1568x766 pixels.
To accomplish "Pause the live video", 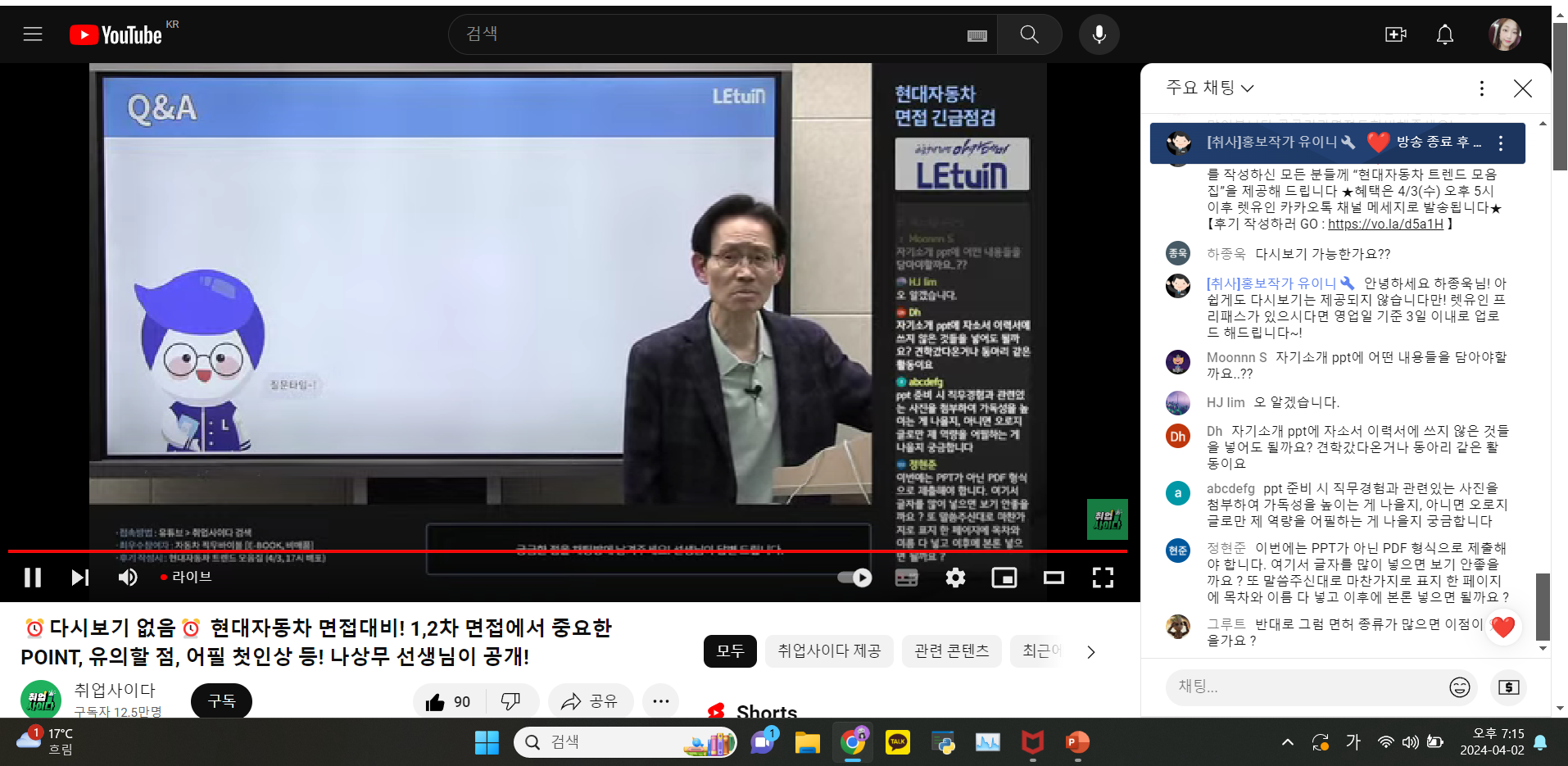I will click(33, 578).
